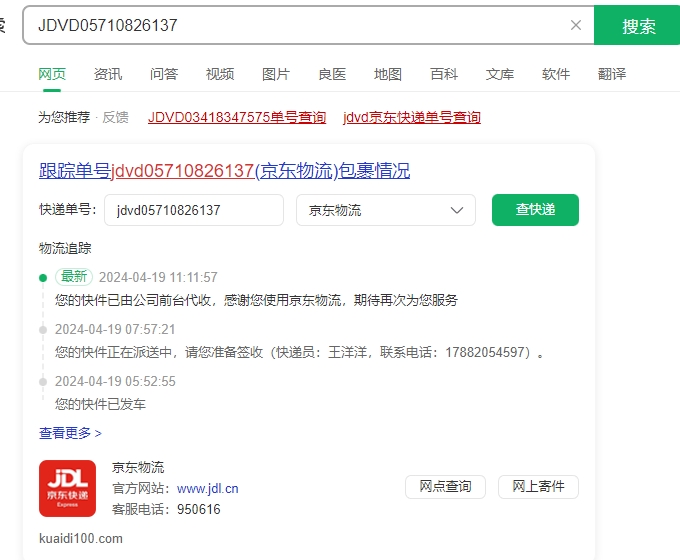Click the 您的快件已发车 status text
This screenshot has height=560, width=680.
point(100,404)
